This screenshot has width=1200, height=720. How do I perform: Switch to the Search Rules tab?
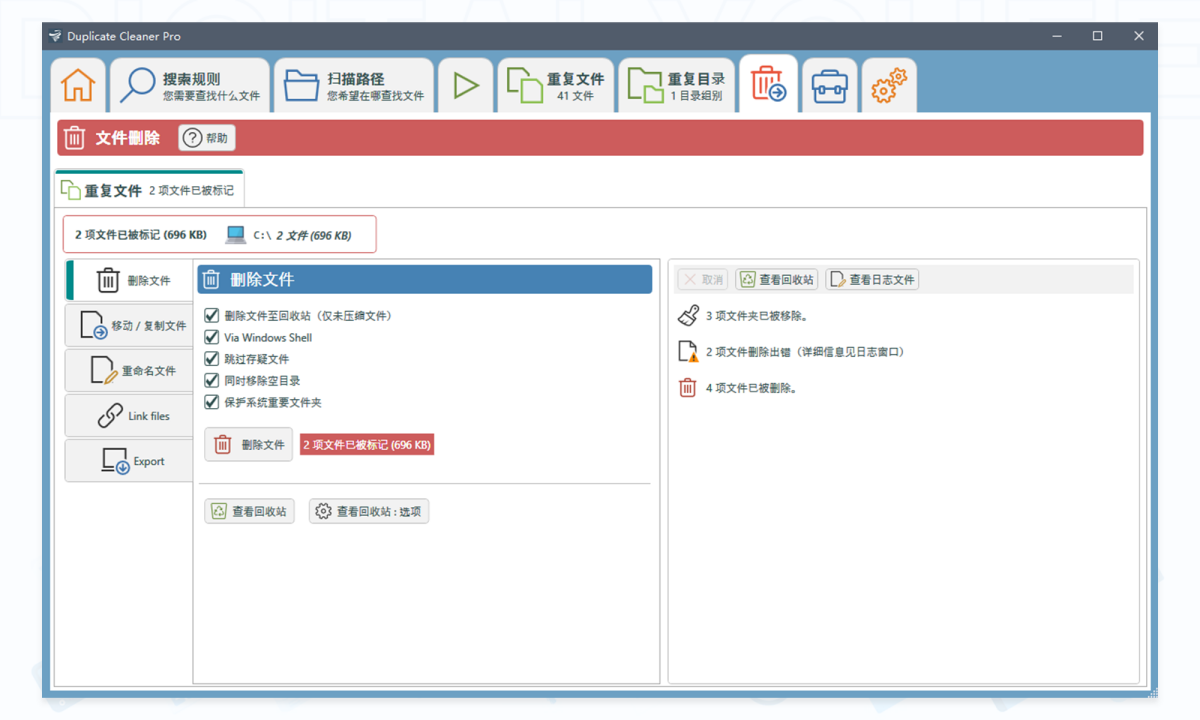[x=190, y=86]
